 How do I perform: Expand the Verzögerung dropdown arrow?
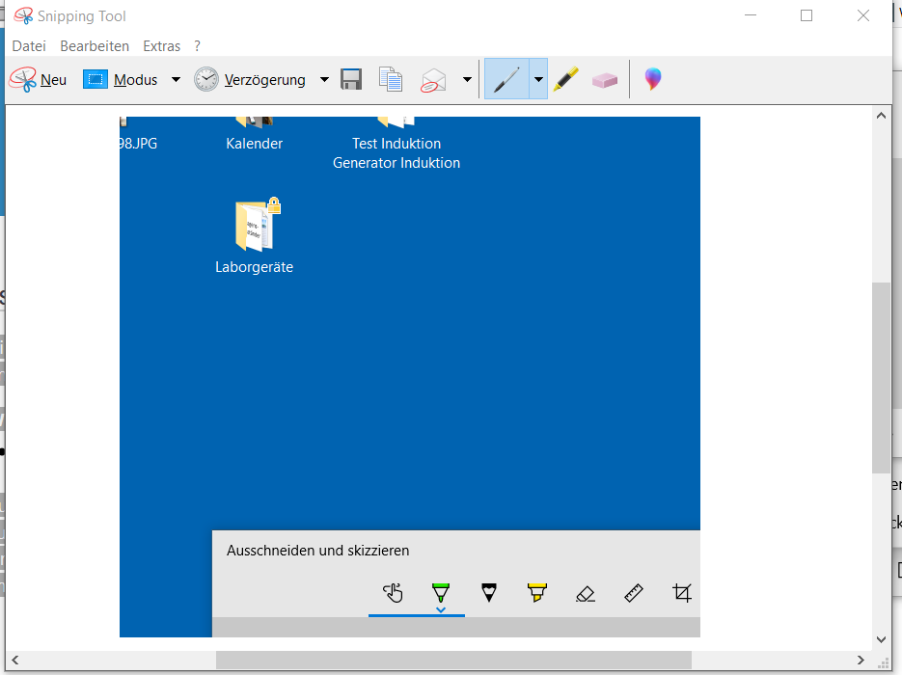pyautogui.click(x=324, y=80)
